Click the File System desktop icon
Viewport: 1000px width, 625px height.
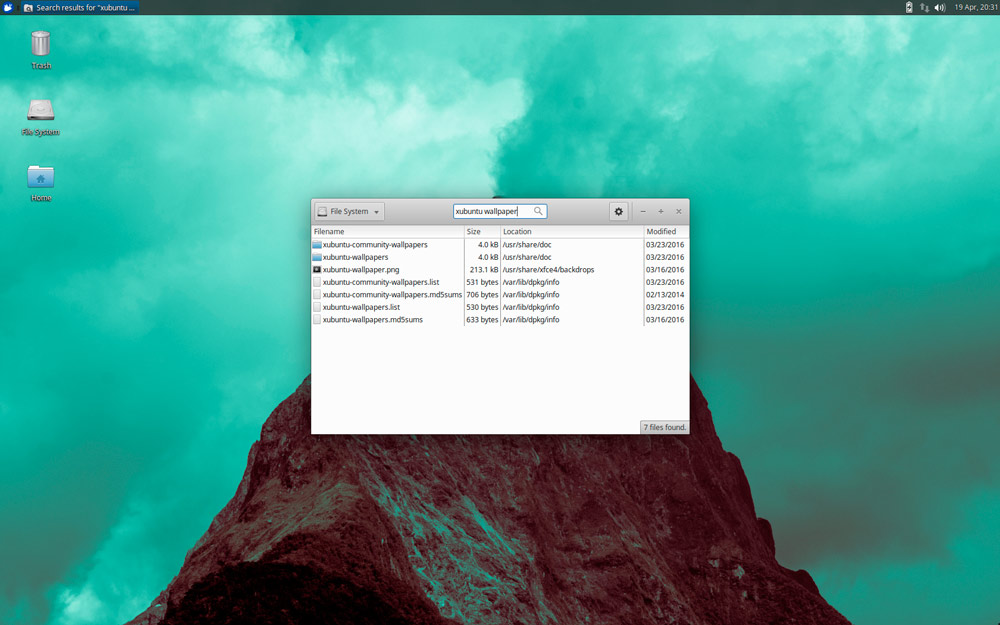pyautogui.click(x=41, y=111)
